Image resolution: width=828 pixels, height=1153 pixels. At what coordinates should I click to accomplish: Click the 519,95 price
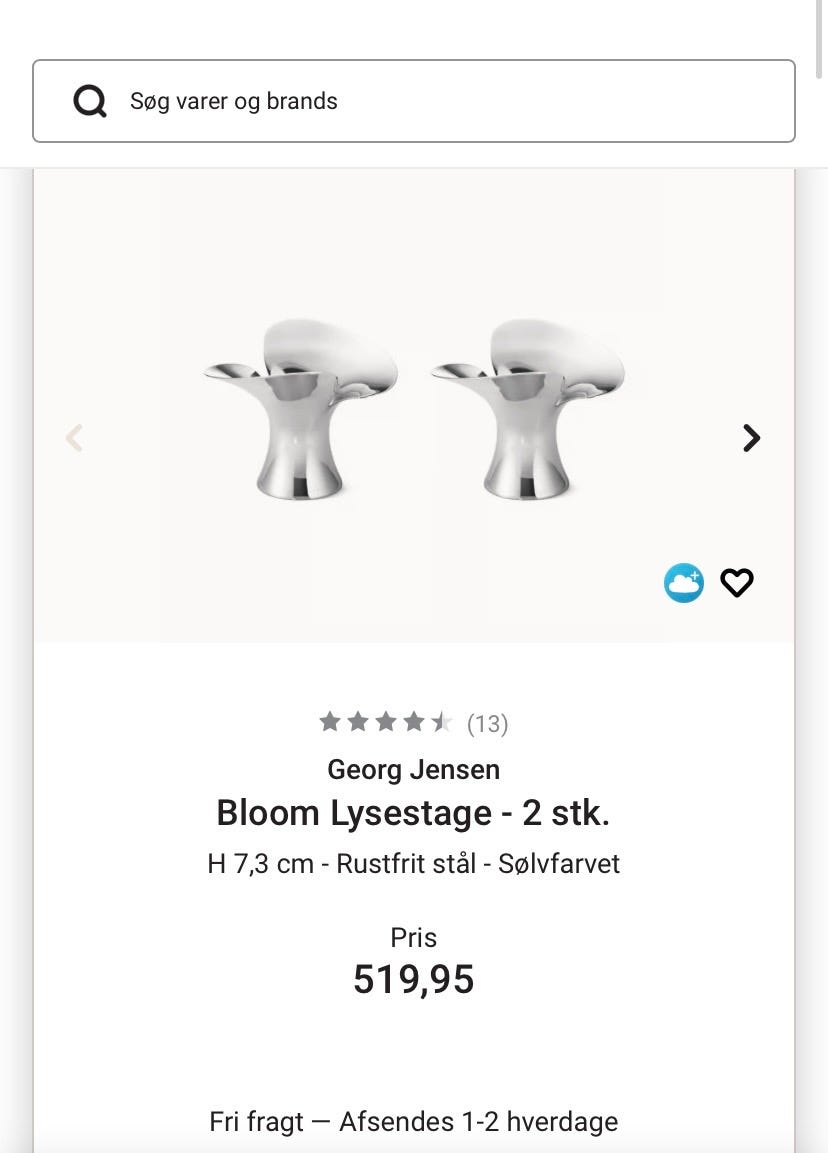tap(413, 980)
